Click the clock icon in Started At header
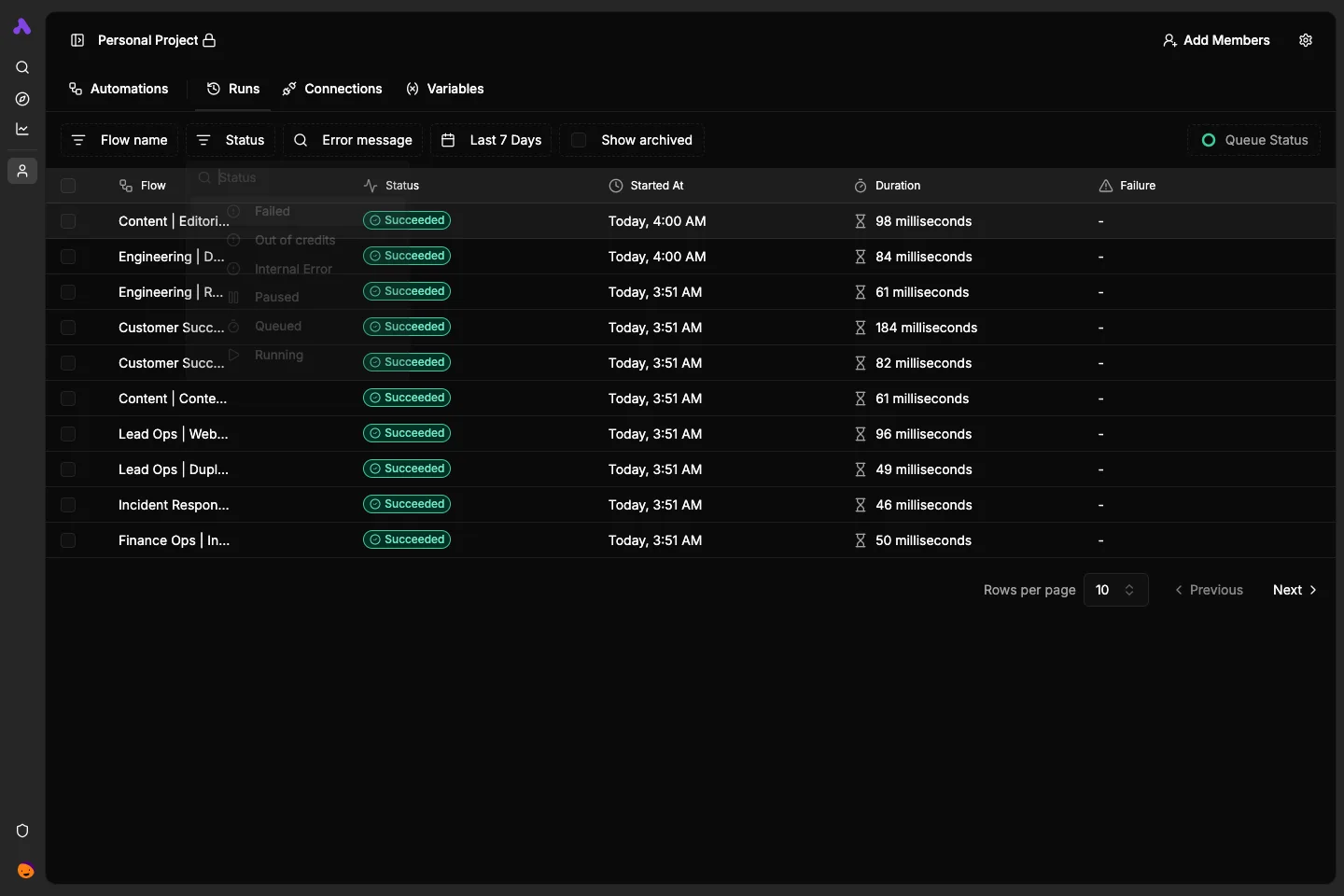This screenshot has width=1344, height=896. tap(616, 186)
